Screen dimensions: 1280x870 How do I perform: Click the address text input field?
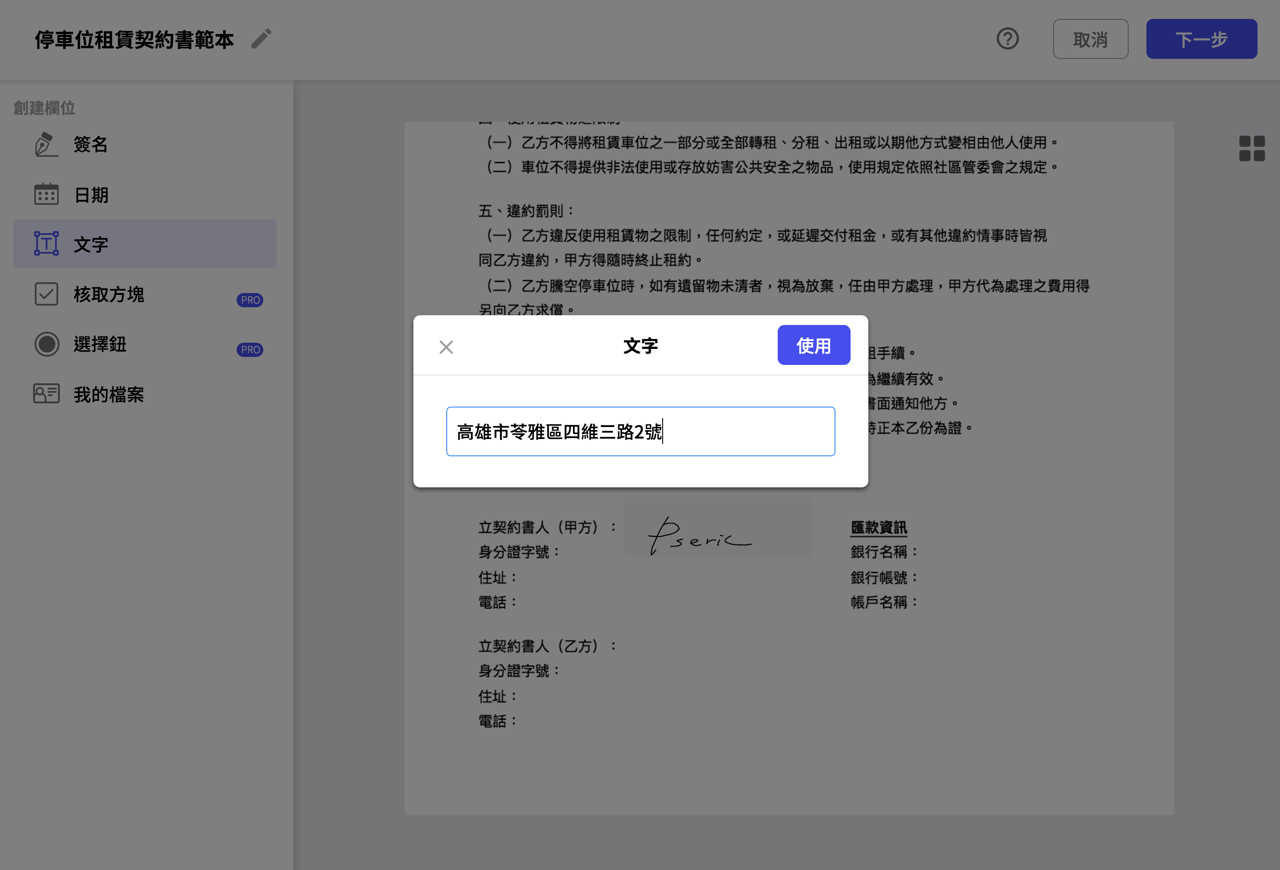click(x=640, y=431)
